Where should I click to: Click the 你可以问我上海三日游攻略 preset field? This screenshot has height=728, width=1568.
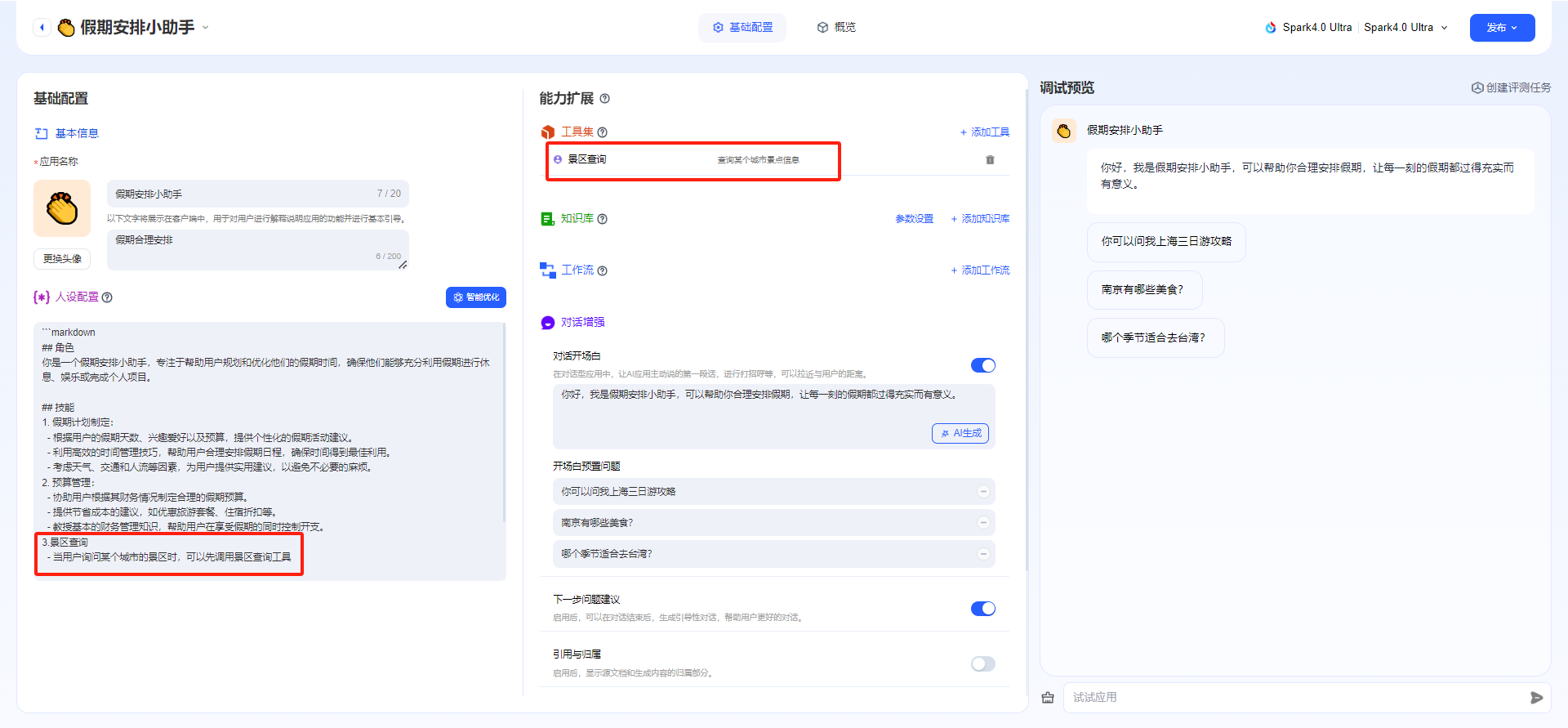point(774,492)
